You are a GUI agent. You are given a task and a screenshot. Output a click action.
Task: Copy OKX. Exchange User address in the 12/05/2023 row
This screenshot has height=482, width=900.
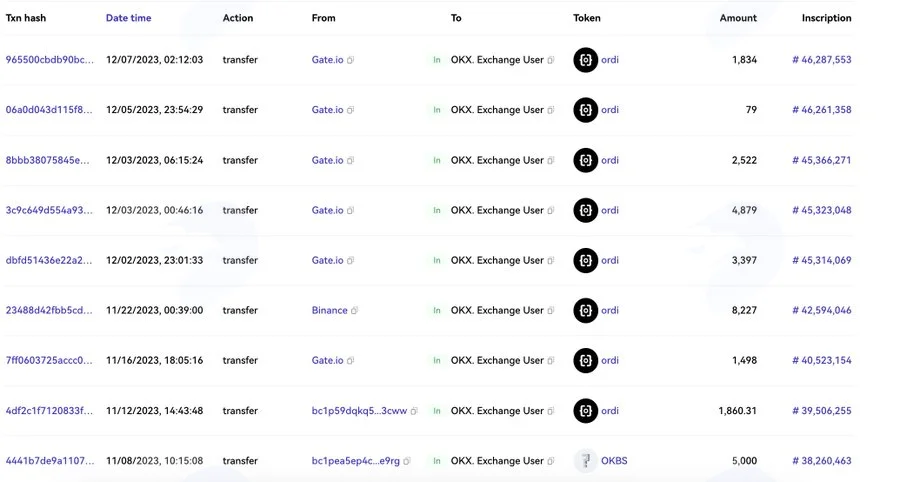(551, 110)
